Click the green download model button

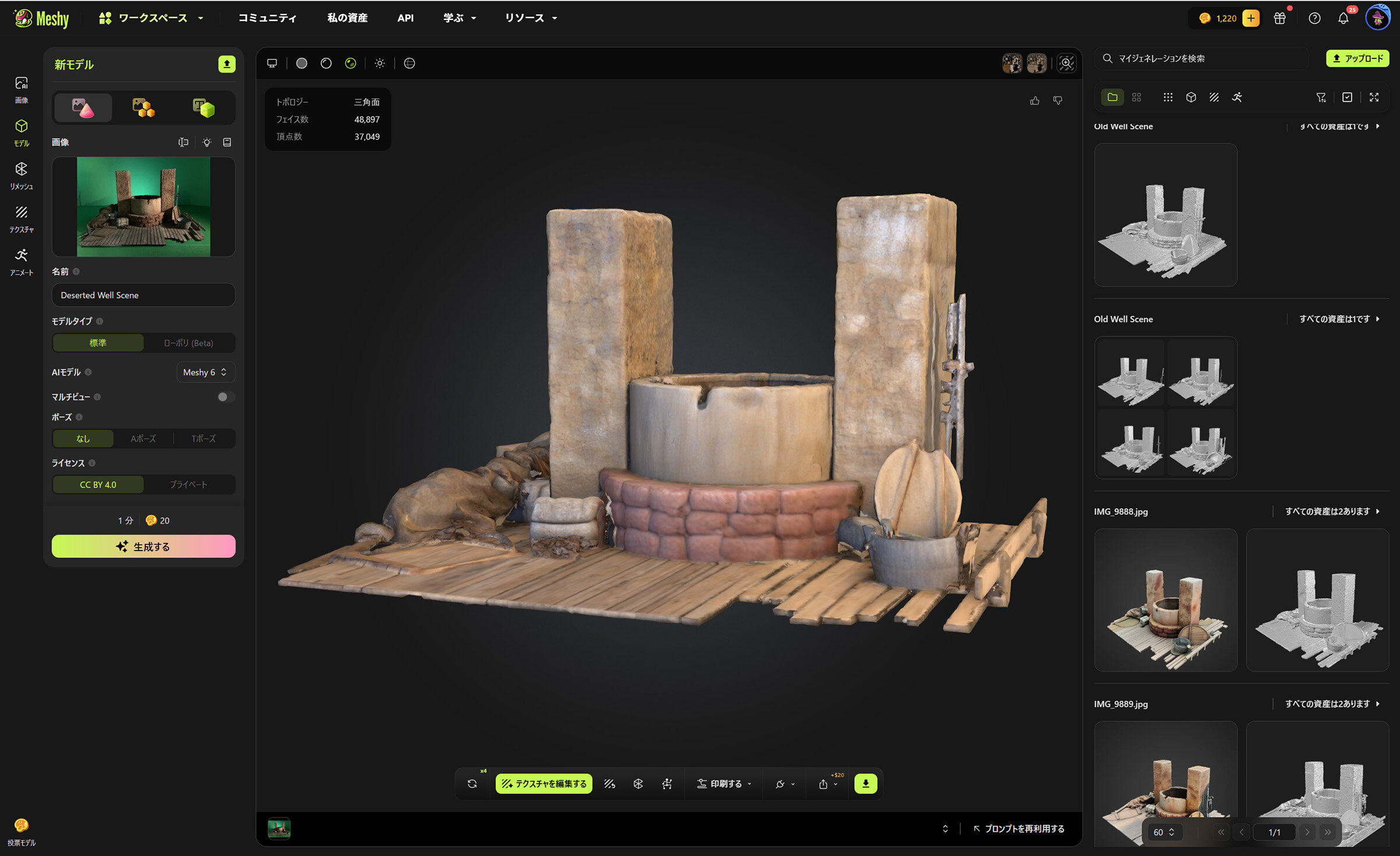point(865,784)
